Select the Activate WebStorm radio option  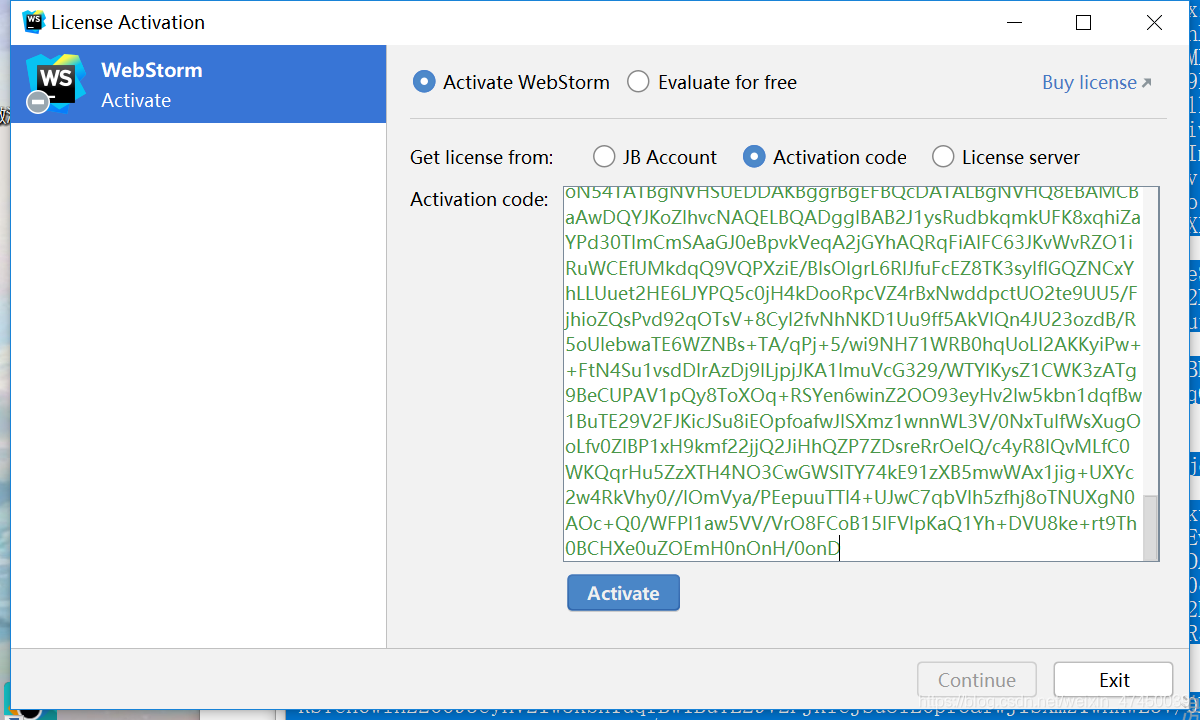(x=511, y=82)
